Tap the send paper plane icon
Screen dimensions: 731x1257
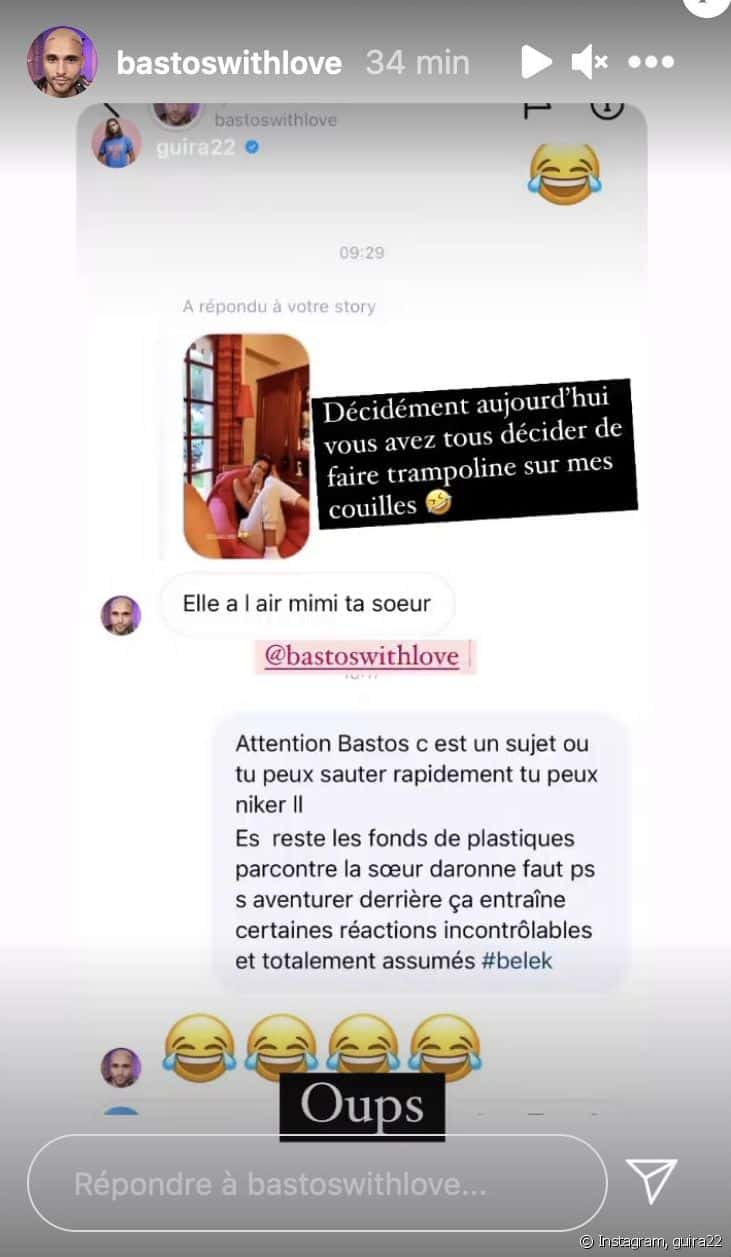(x=652, y=1181)
